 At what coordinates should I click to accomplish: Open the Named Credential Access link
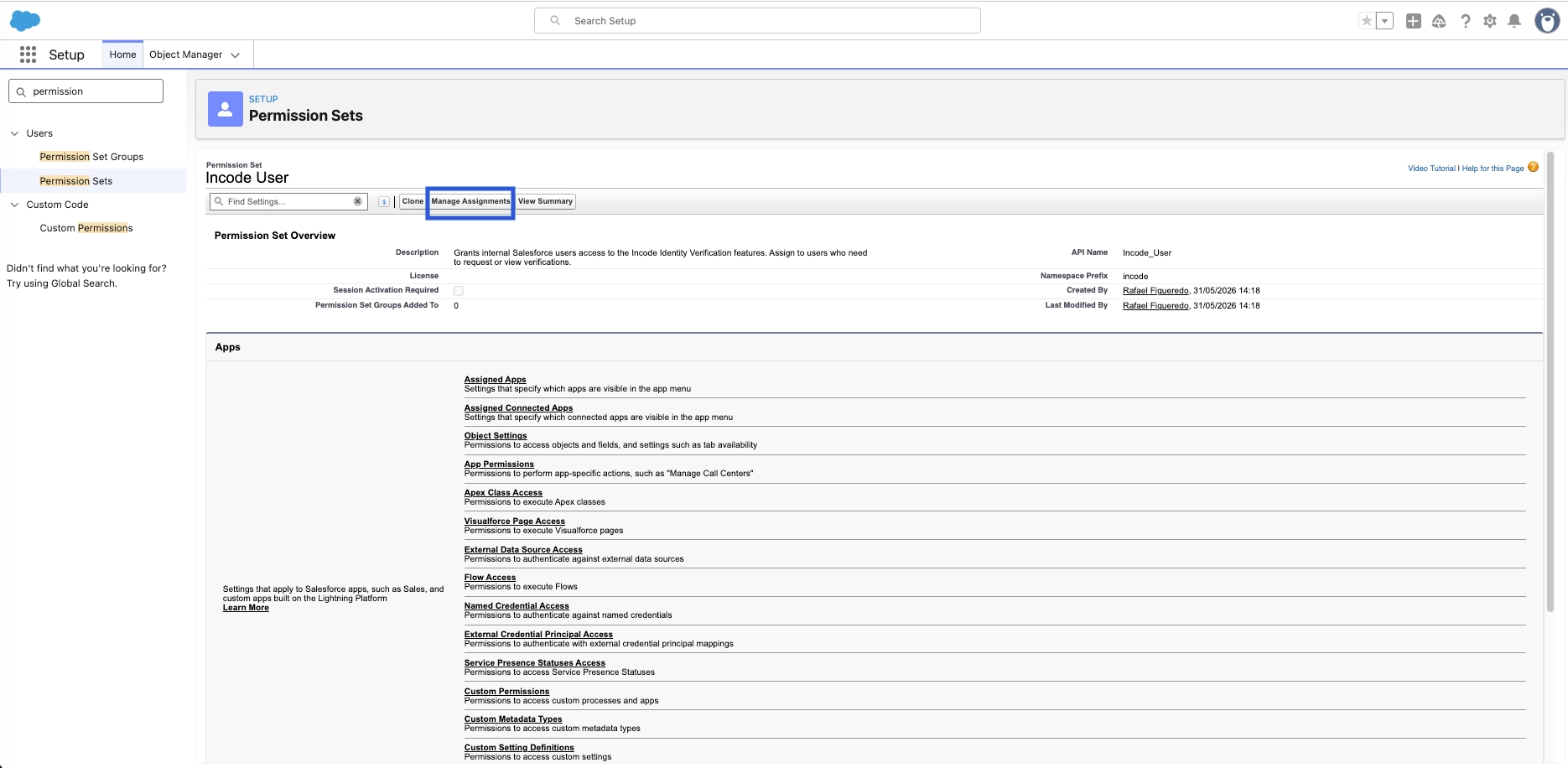517,606
